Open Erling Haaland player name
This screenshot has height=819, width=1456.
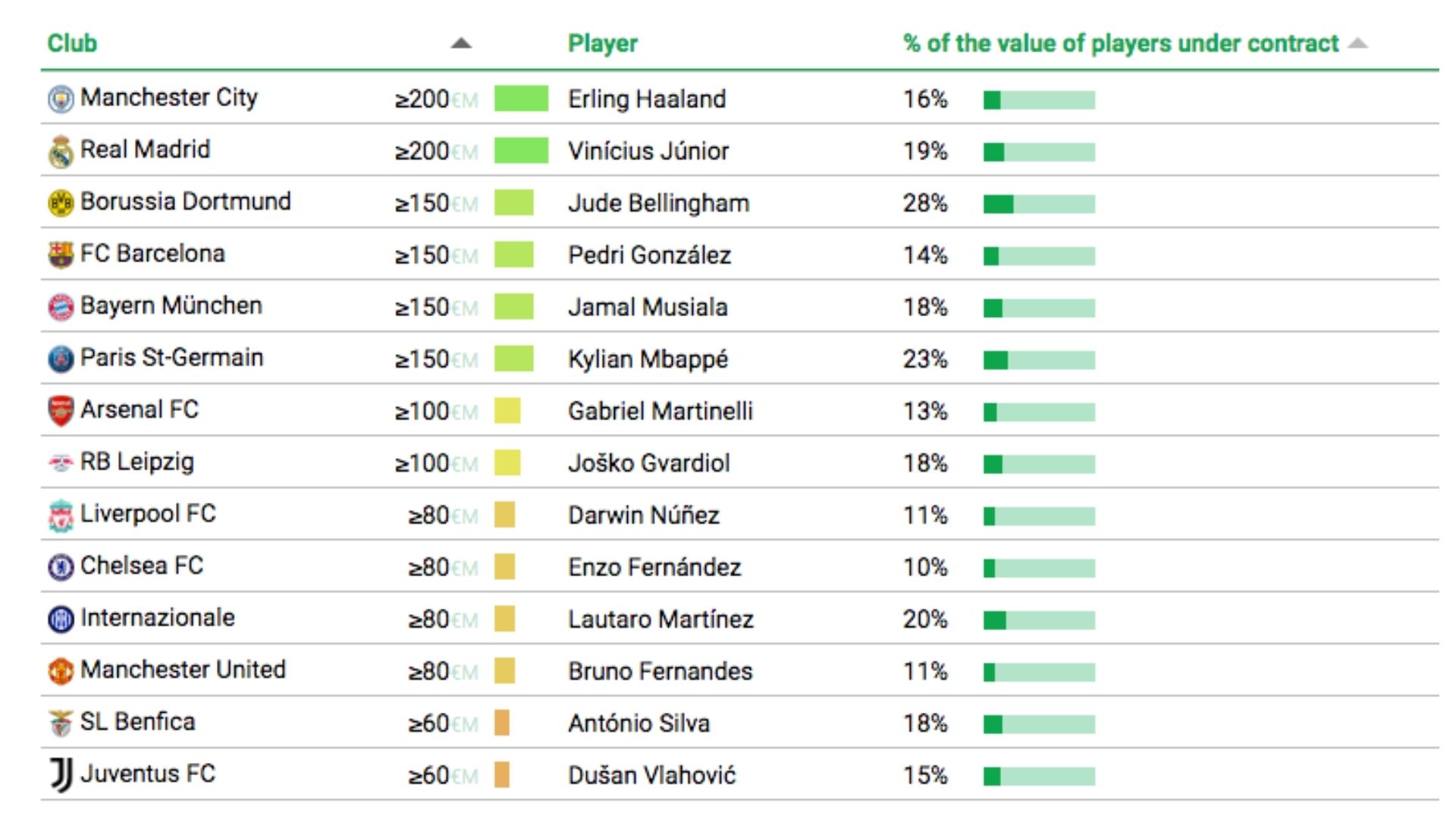[x=647, y=99]
